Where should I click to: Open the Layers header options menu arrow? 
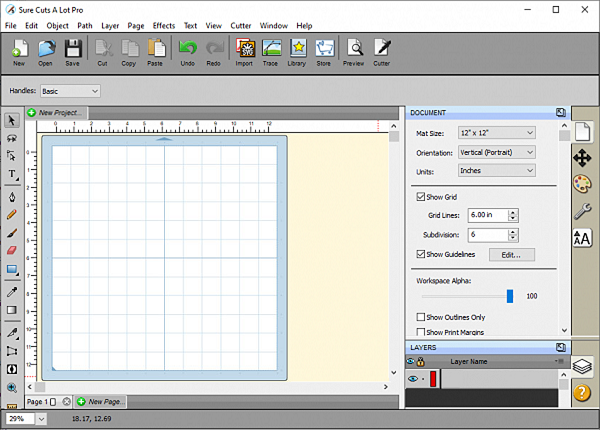point(559,361)
